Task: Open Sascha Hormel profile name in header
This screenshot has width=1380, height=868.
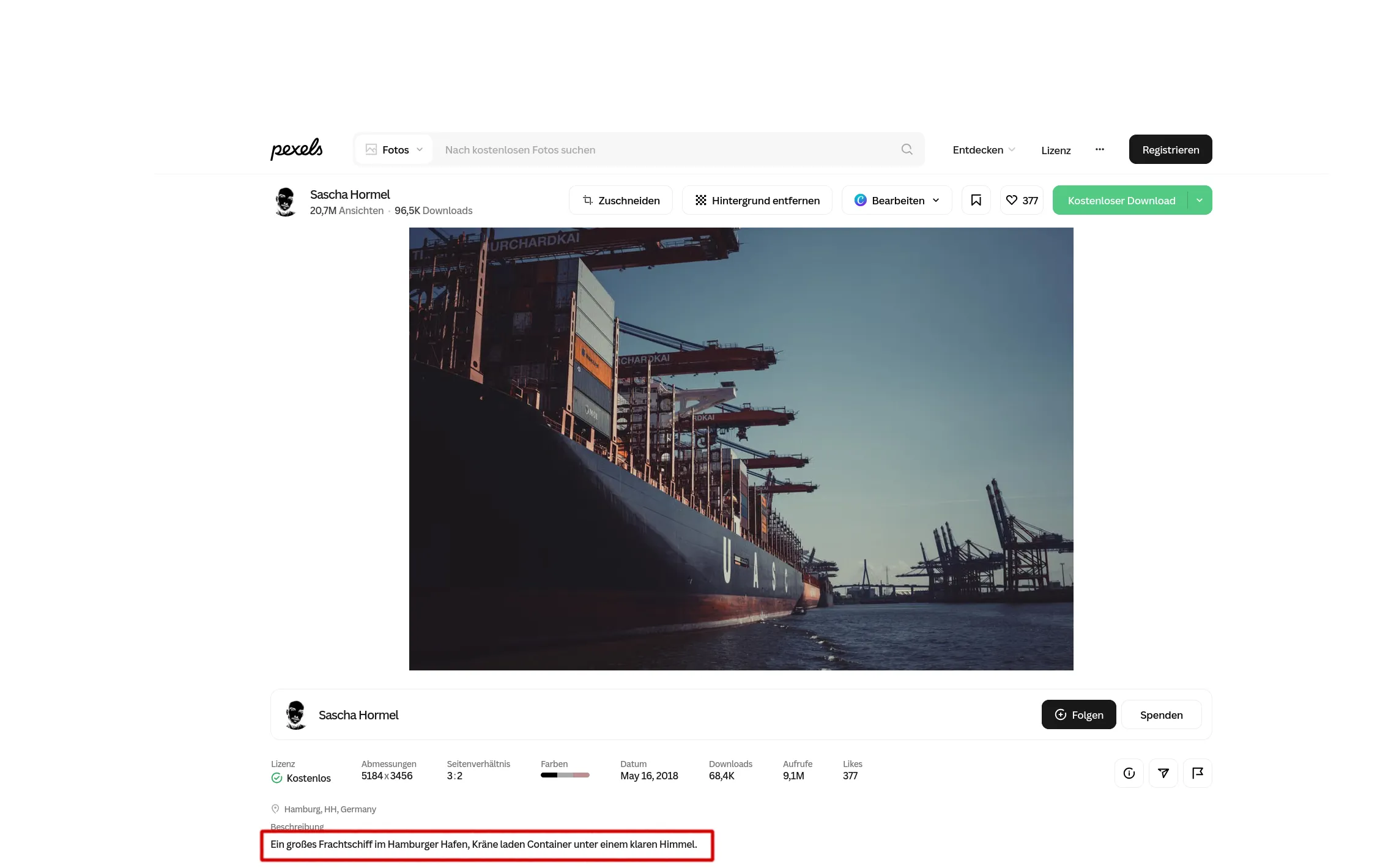Action: pyautogui.click(x=349, y=195)
